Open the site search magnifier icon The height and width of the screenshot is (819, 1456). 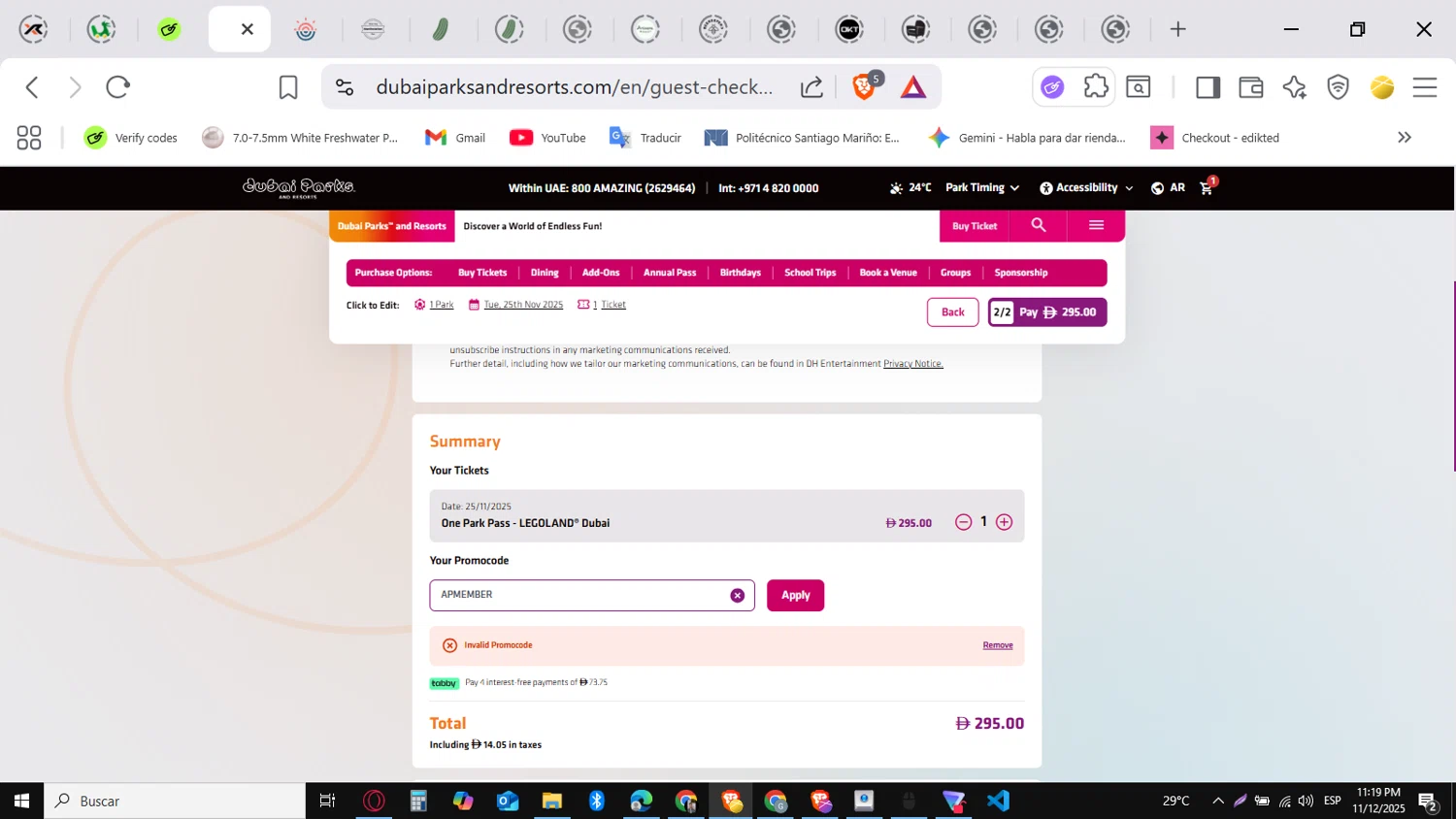click(1039, 225)
